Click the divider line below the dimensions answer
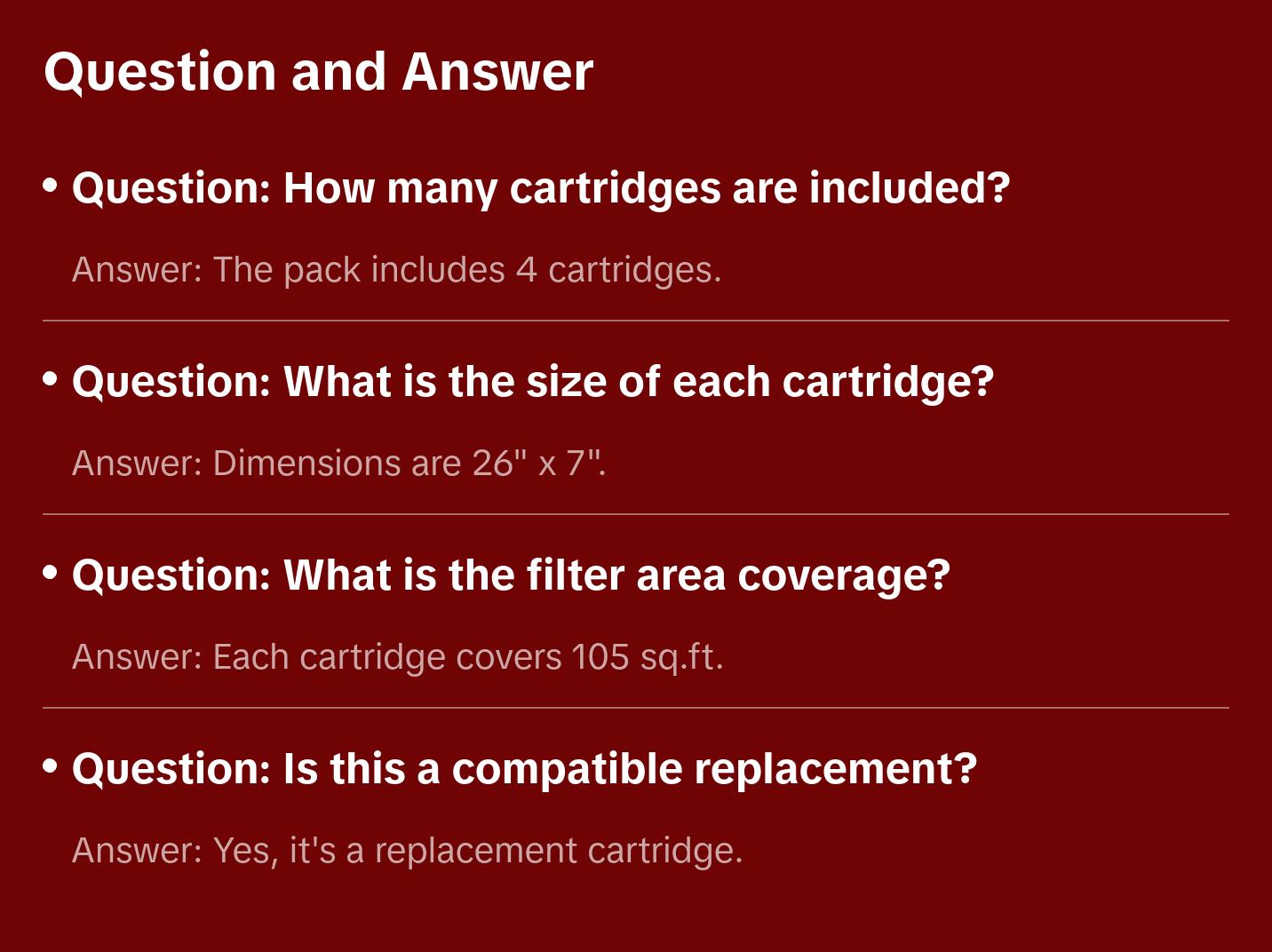Viewport: 1272px width, 952px height. coord(636,514)
